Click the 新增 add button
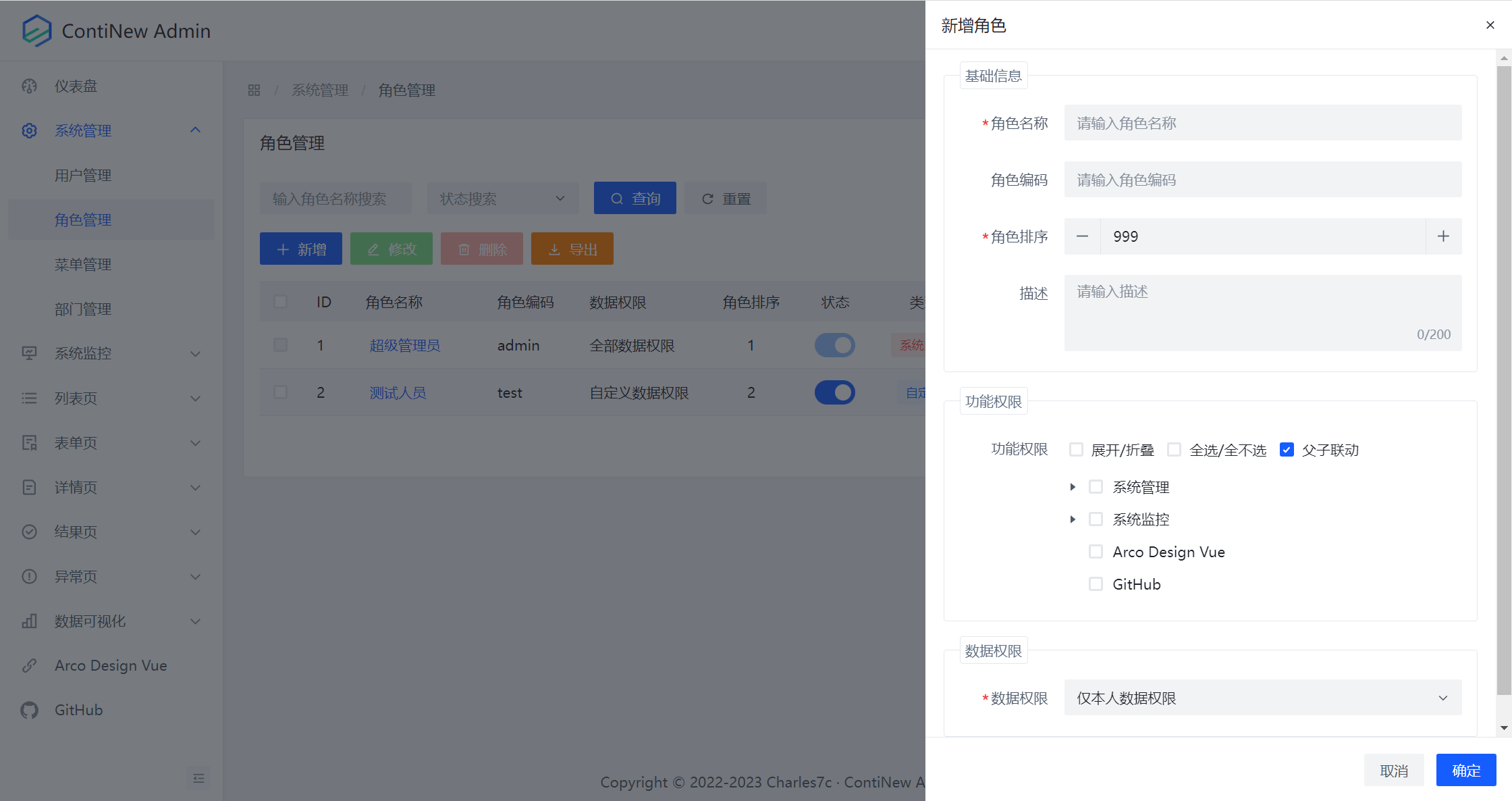This screenshot has width=1512, height=801. tap(301, 249)
